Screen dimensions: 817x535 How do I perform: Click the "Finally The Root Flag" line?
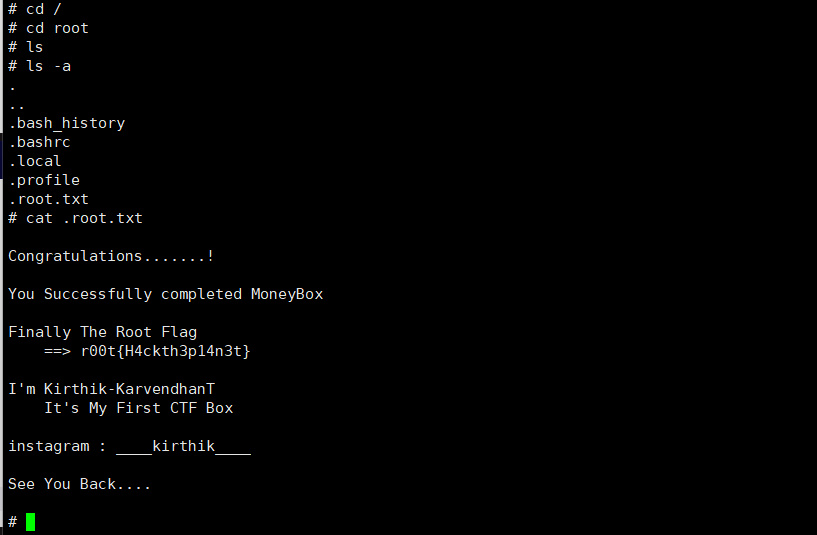click(x=103, y=332)
